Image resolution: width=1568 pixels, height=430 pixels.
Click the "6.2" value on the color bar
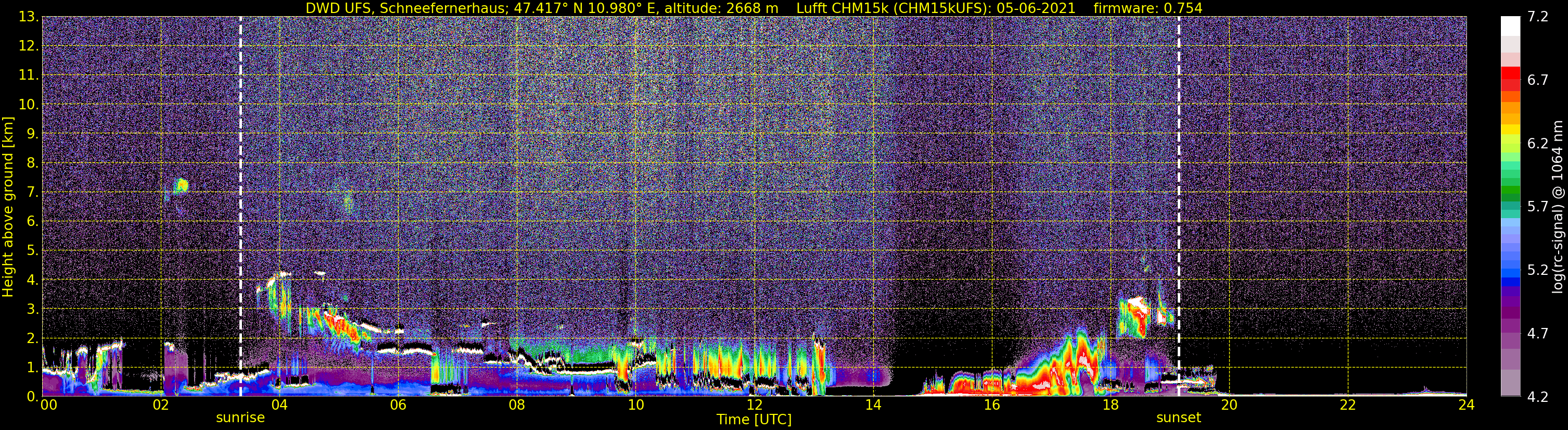(x=1538, y=144)
